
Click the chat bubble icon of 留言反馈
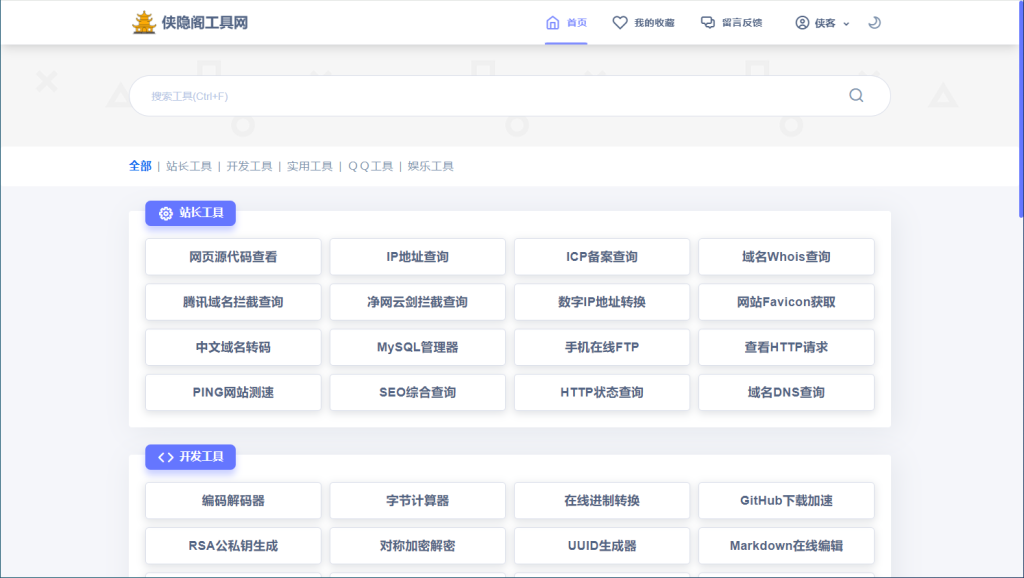[x=706, y=22]
